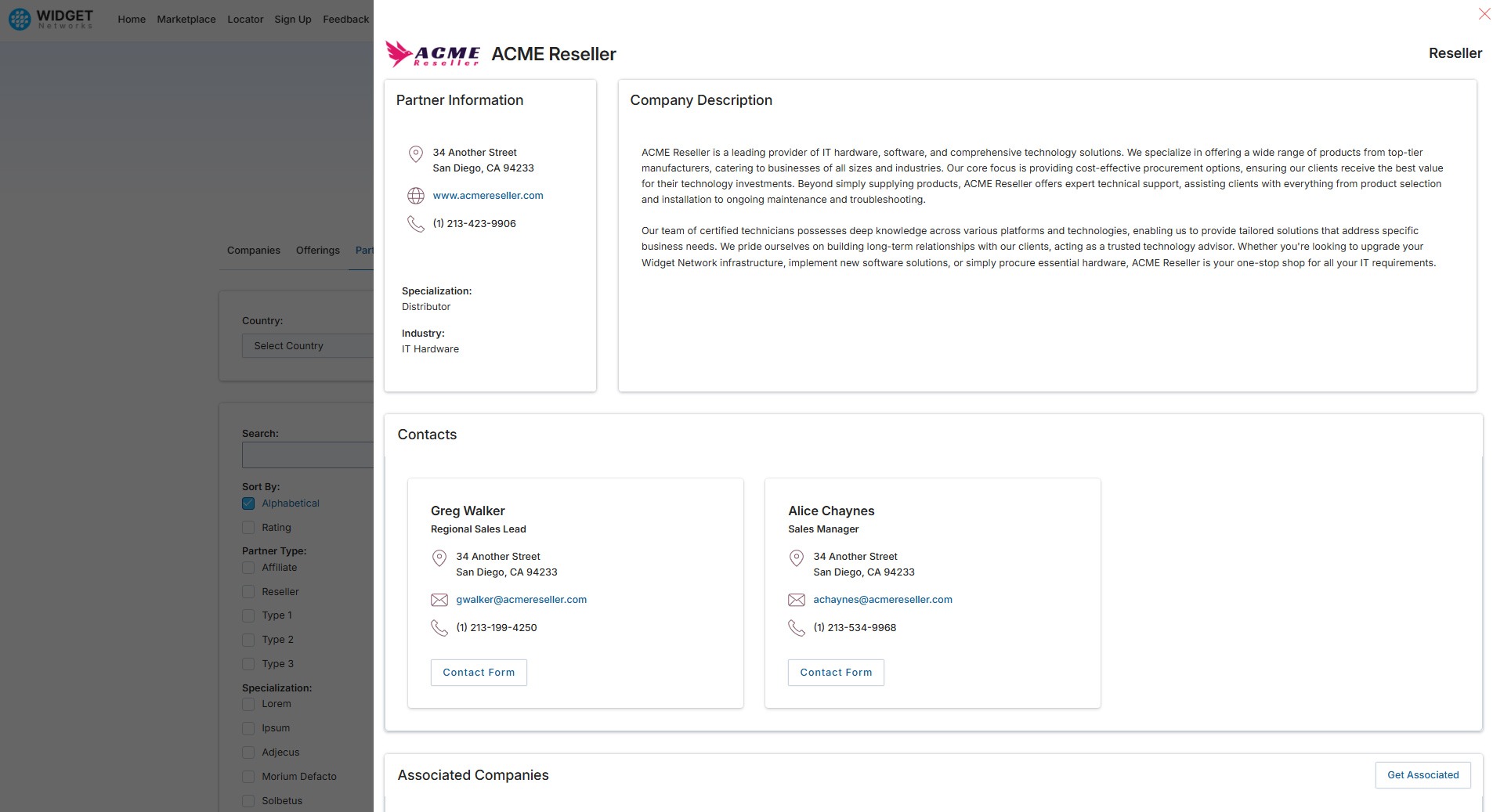Tick the Affiliate partner type checkbox

[x=248, y=568]
